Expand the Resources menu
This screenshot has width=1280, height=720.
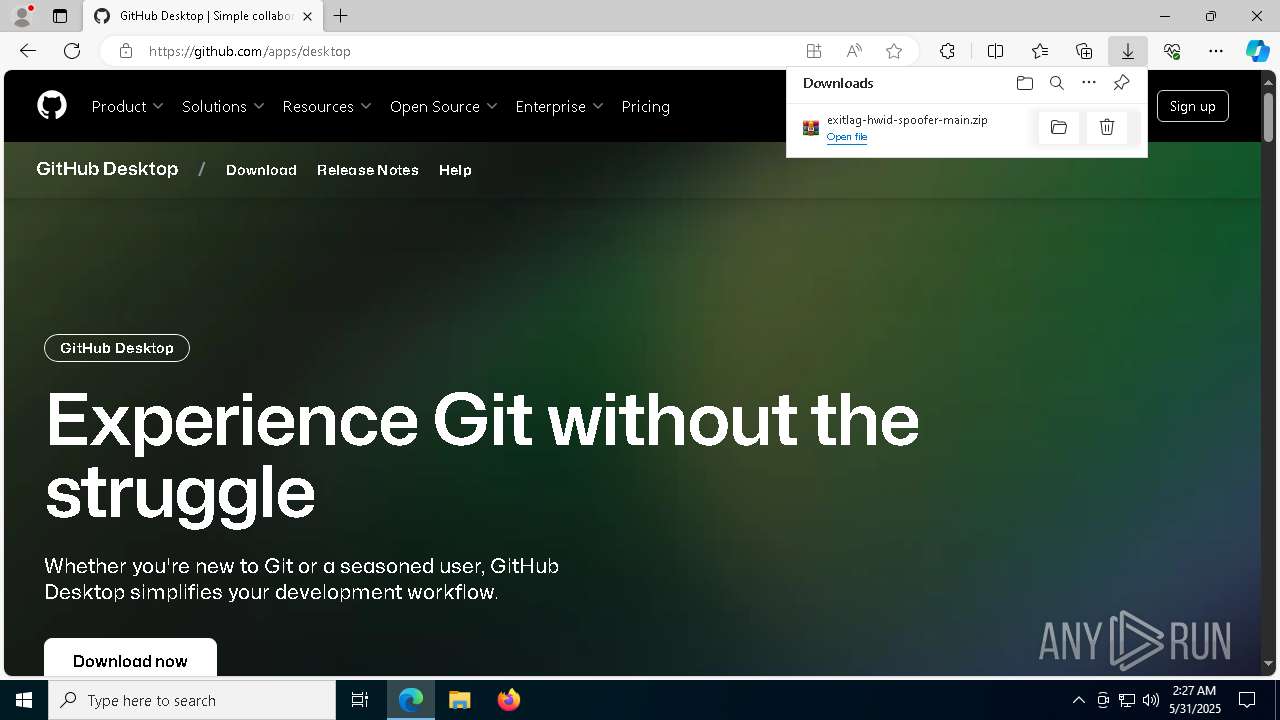327,106
